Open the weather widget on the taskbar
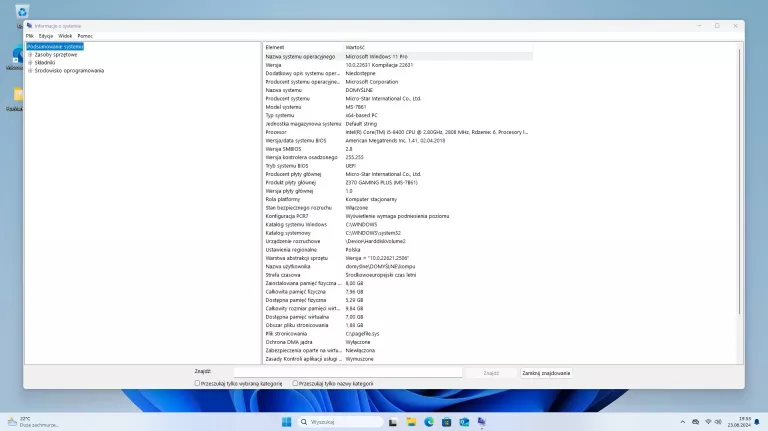The height and width of the screenshot is (431, 768). pos(33,422)
